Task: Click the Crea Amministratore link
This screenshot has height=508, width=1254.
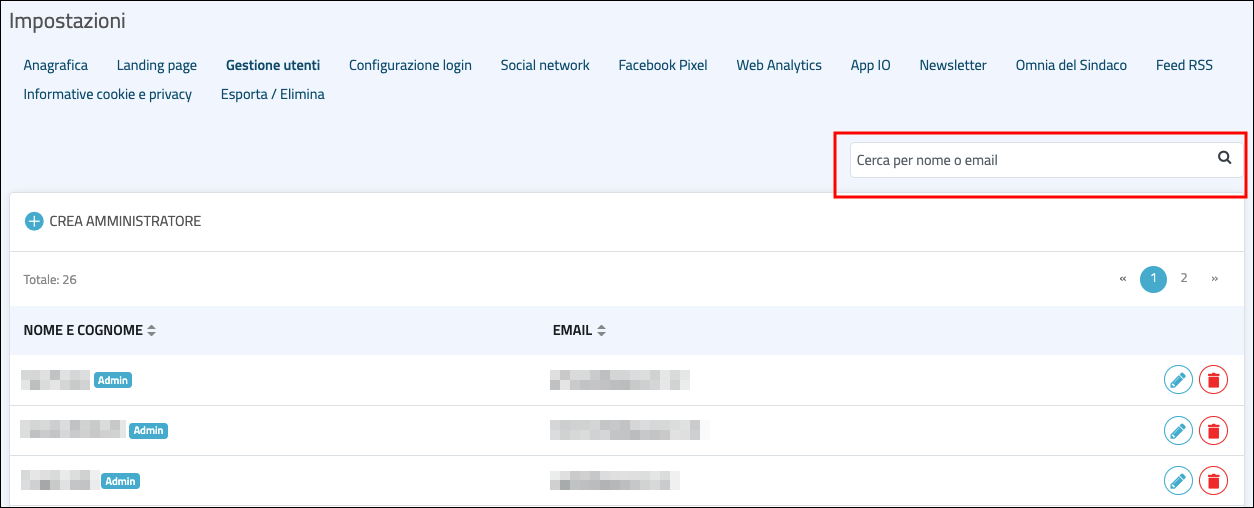Action: tap(125, 221)
